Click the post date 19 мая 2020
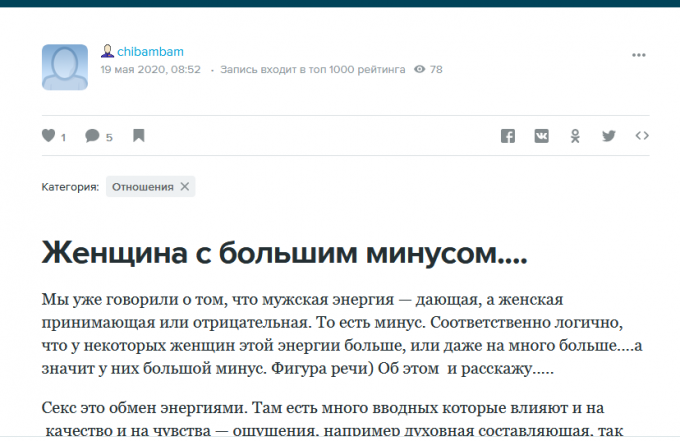Image resolution: width=680 pixels, height=441 pixels. pyautogui.click(x=150, y=70)
